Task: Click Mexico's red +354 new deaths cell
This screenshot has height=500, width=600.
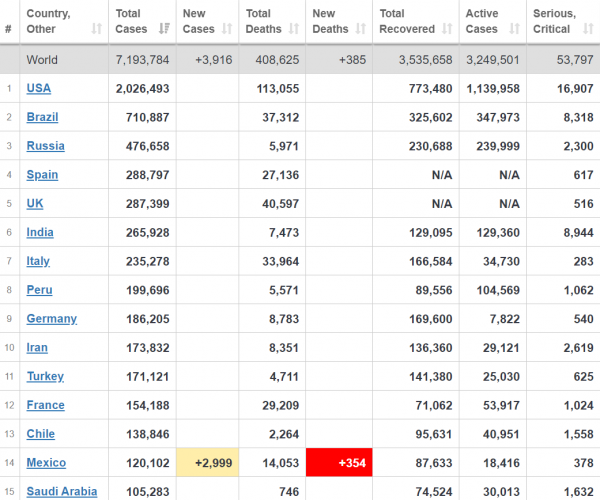Action: [339, 463]
